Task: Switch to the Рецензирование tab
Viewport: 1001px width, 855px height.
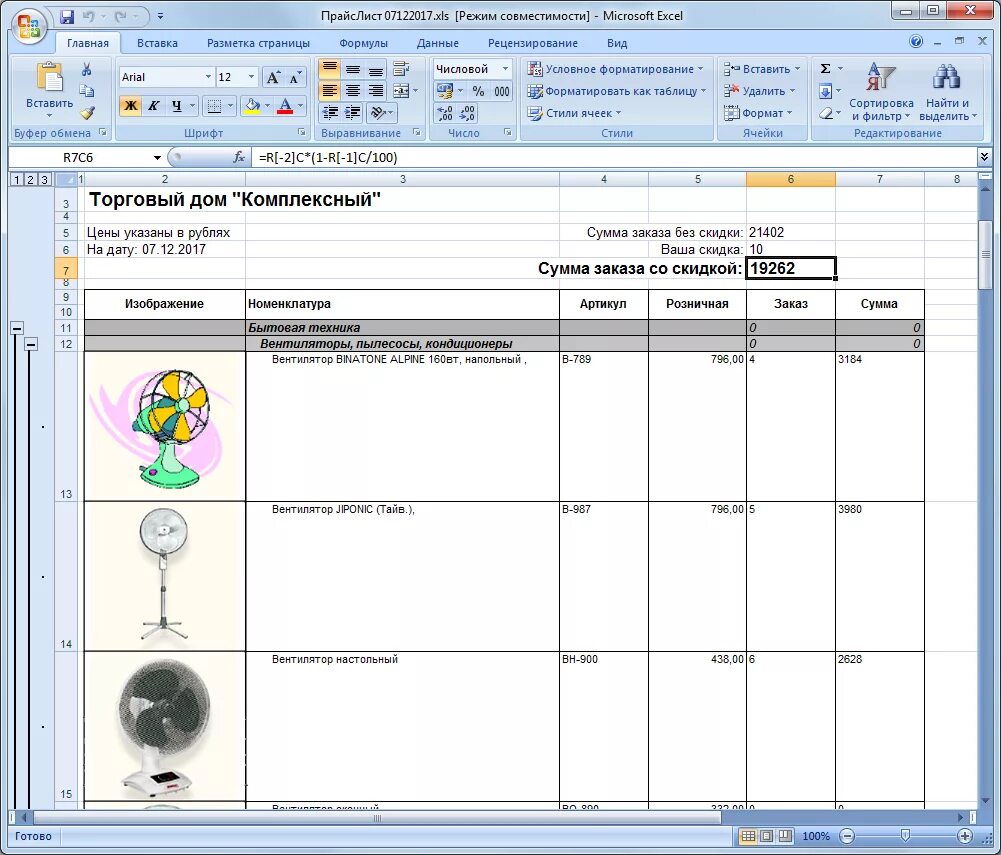Action: pos(532,43)
